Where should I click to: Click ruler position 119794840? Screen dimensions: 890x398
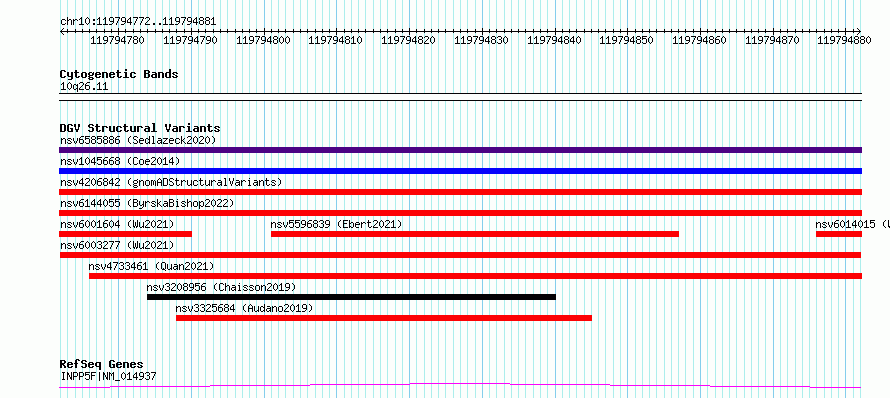[x=555, y=40]
